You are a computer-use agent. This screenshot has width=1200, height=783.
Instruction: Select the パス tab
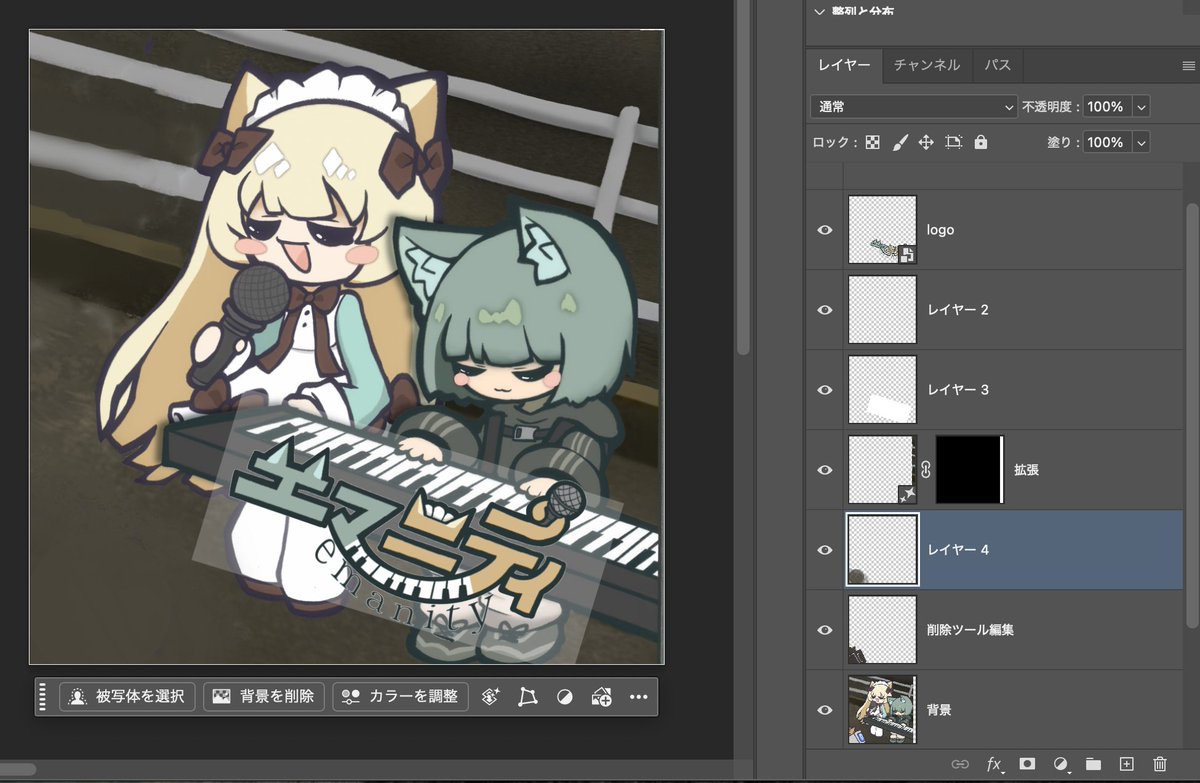click(x=998, y=65)
